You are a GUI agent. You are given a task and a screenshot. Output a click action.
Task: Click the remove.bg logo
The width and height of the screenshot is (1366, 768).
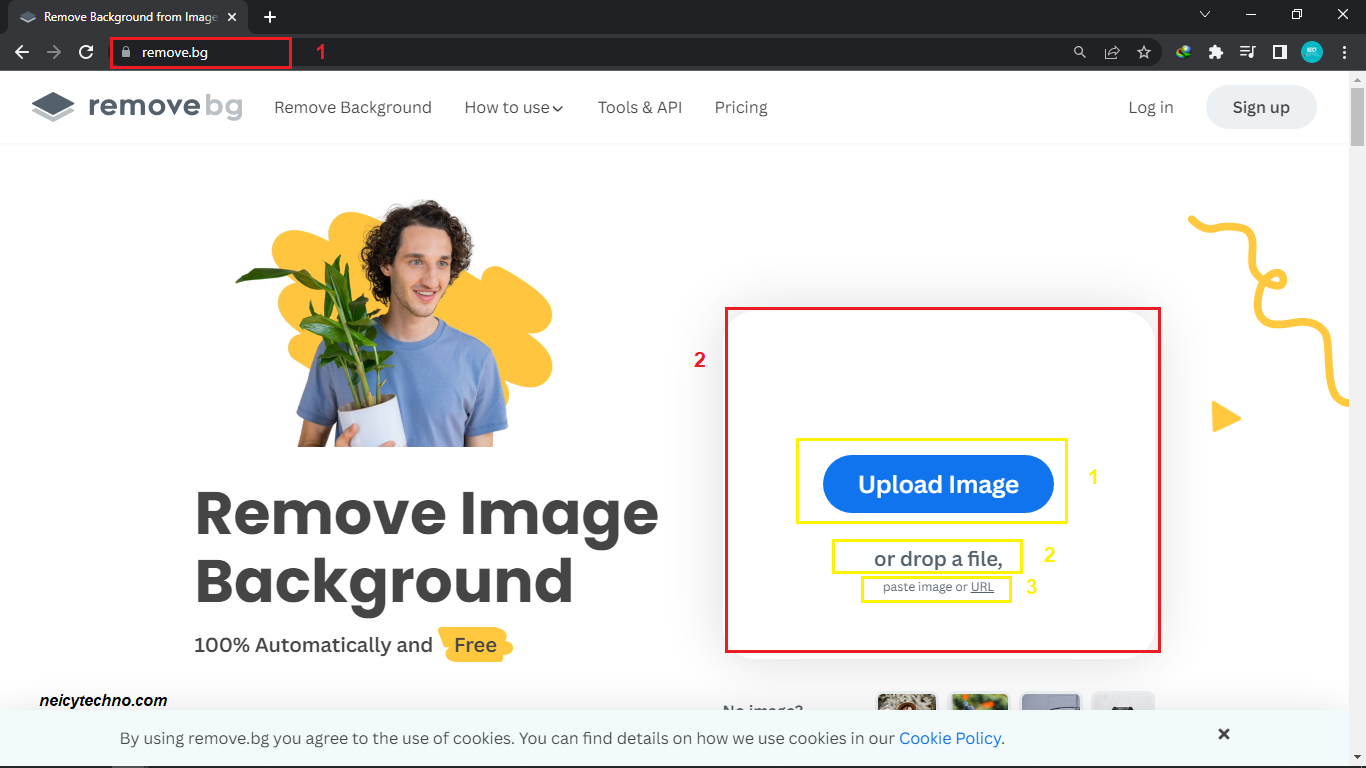click(x=137, y=107)
